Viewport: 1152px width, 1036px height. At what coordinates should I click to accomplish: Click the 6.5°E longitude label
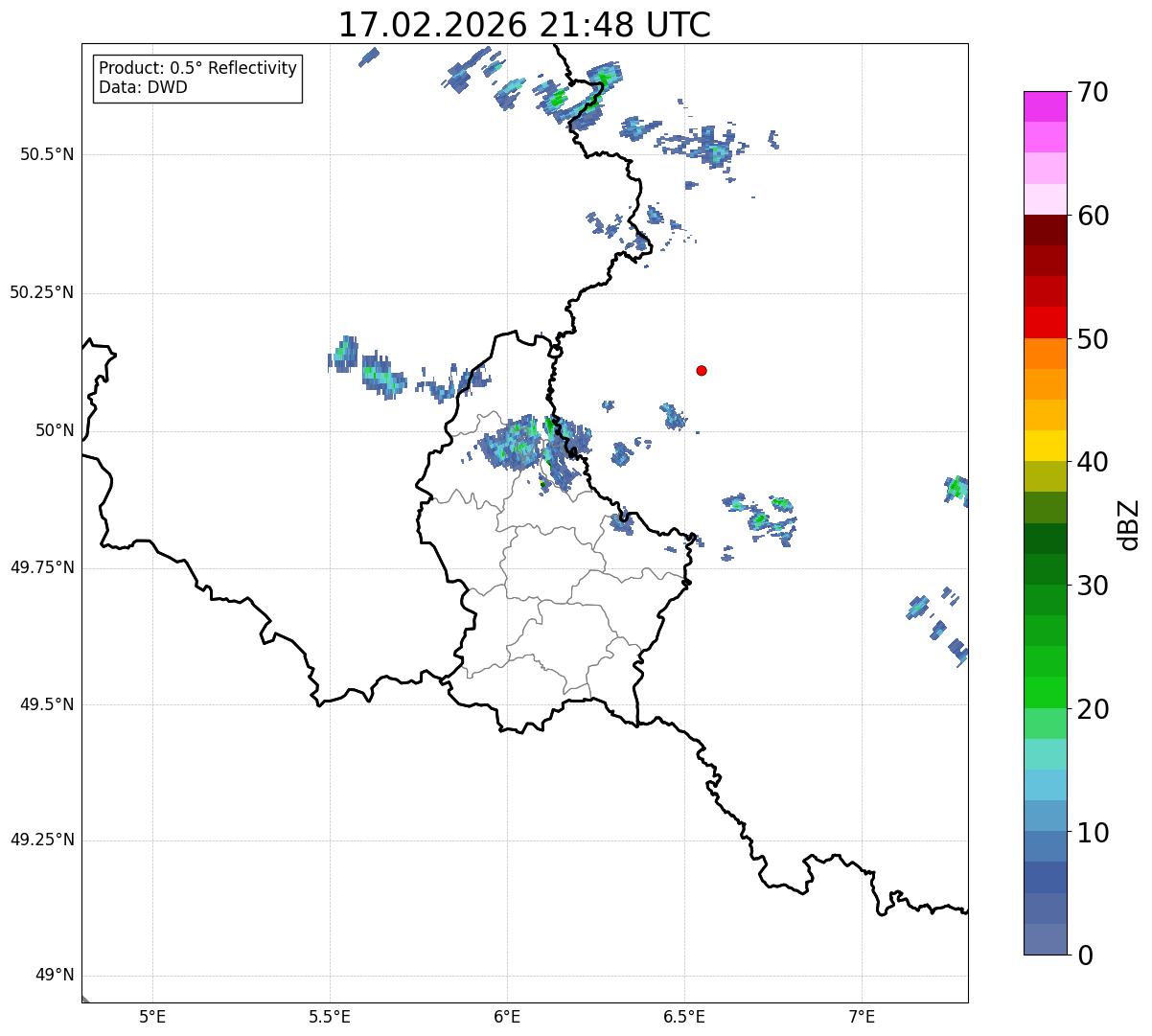click(x=684, y=1017)
